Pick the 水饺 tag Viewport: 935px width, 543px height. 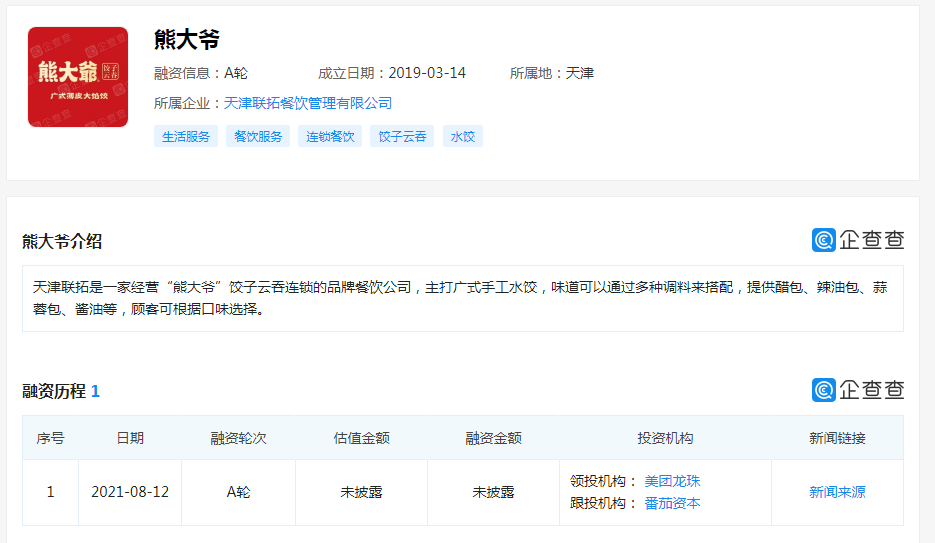click(x=463, y=136)
